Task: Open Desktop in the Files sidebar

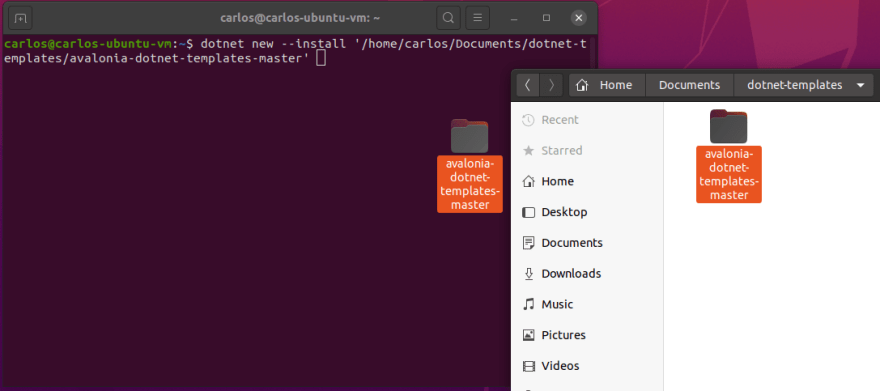Action: click(x=587, y=213)
